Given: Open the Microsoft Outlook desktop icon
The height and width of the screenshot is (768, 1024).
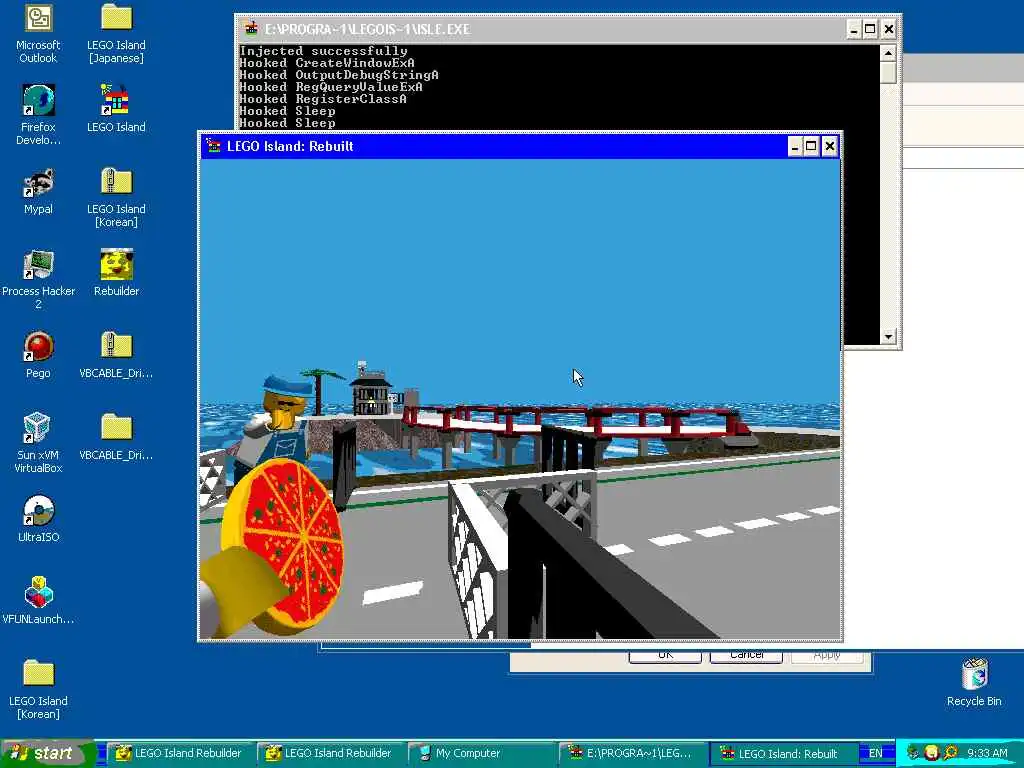Looking at the screenshot, I should point(38,33).
